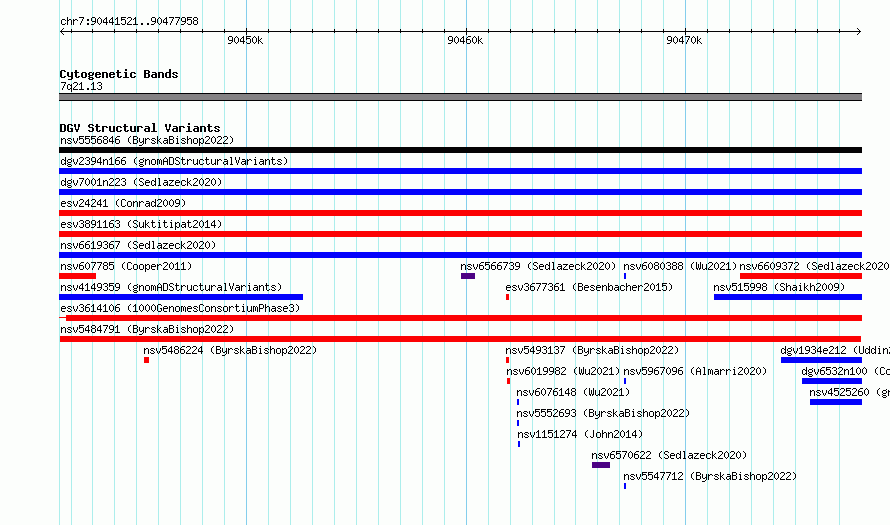
Task: Click the nsv5556846 (ByrskaBishop2022) variant label
Action: [147, 140]
